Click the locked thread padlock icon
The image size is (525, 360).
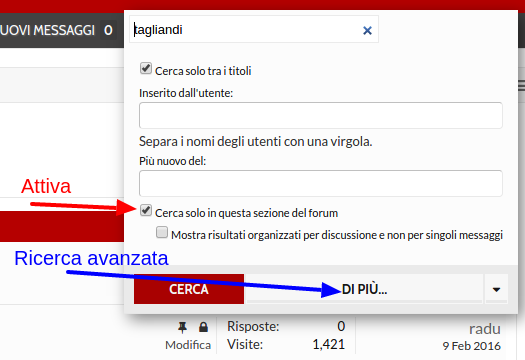[x=203, y=327]
